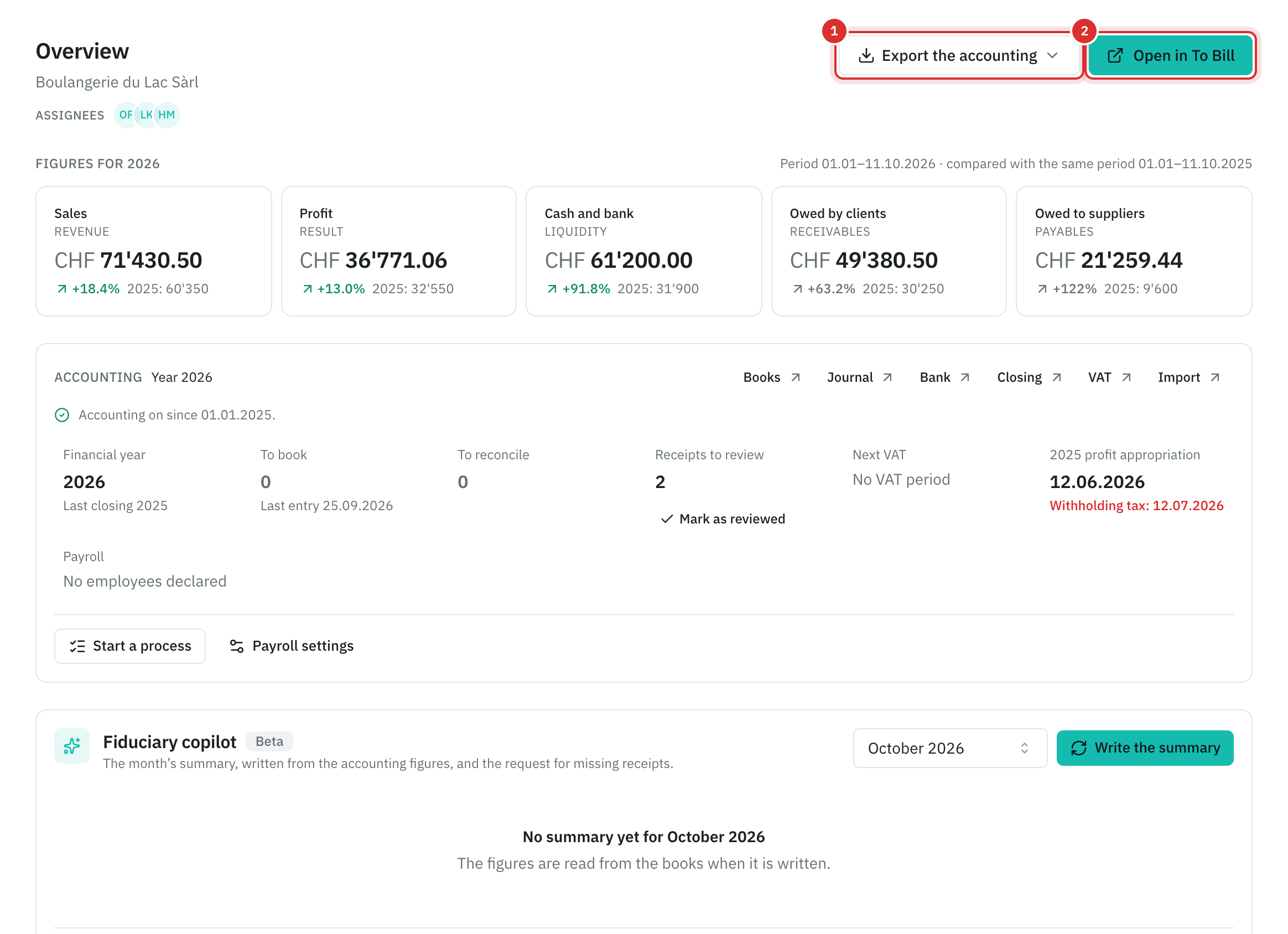Click the Beta badge

269,741
